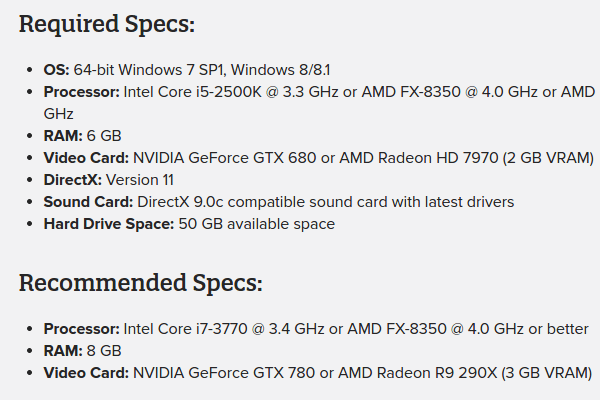This screenshot has width=600, height=400.
Task: Select the "6 GB" RAM value
Action: pos(104,136)
